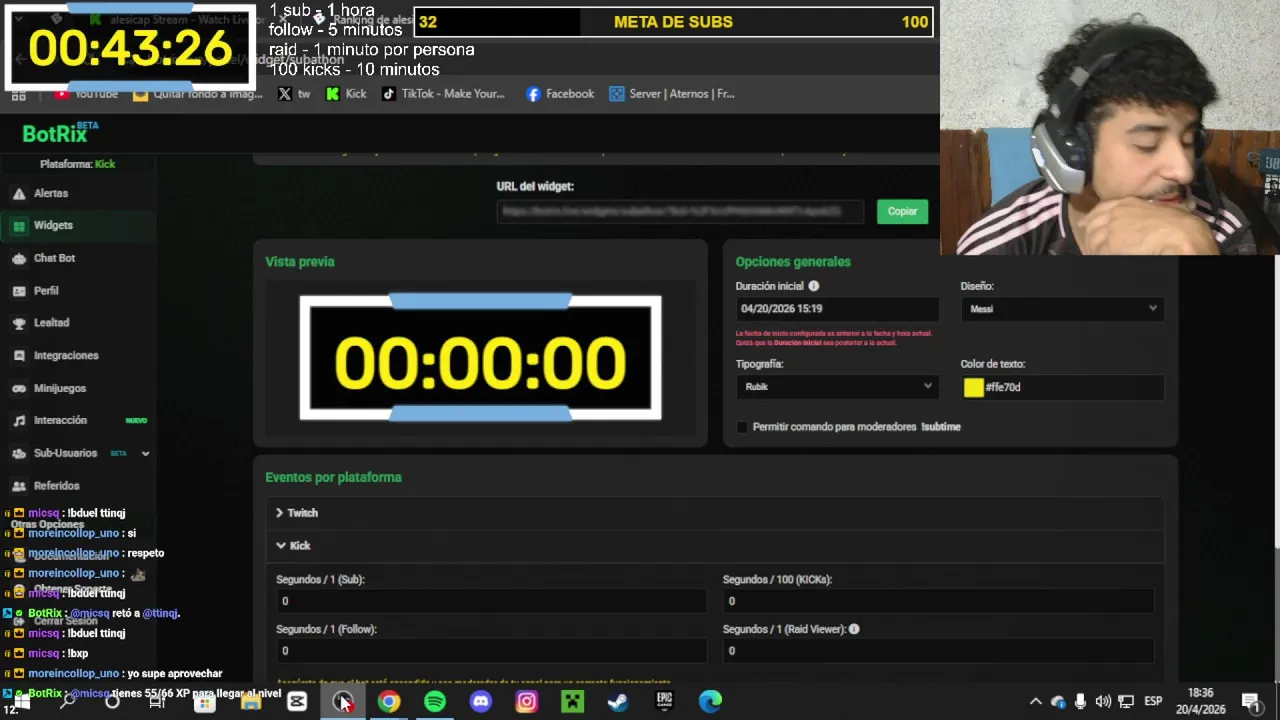Screen dimensions: 1280x720
Task: Click the Segundos / 1 (Raid Viewer) field
Action: (x=938, y=651)
